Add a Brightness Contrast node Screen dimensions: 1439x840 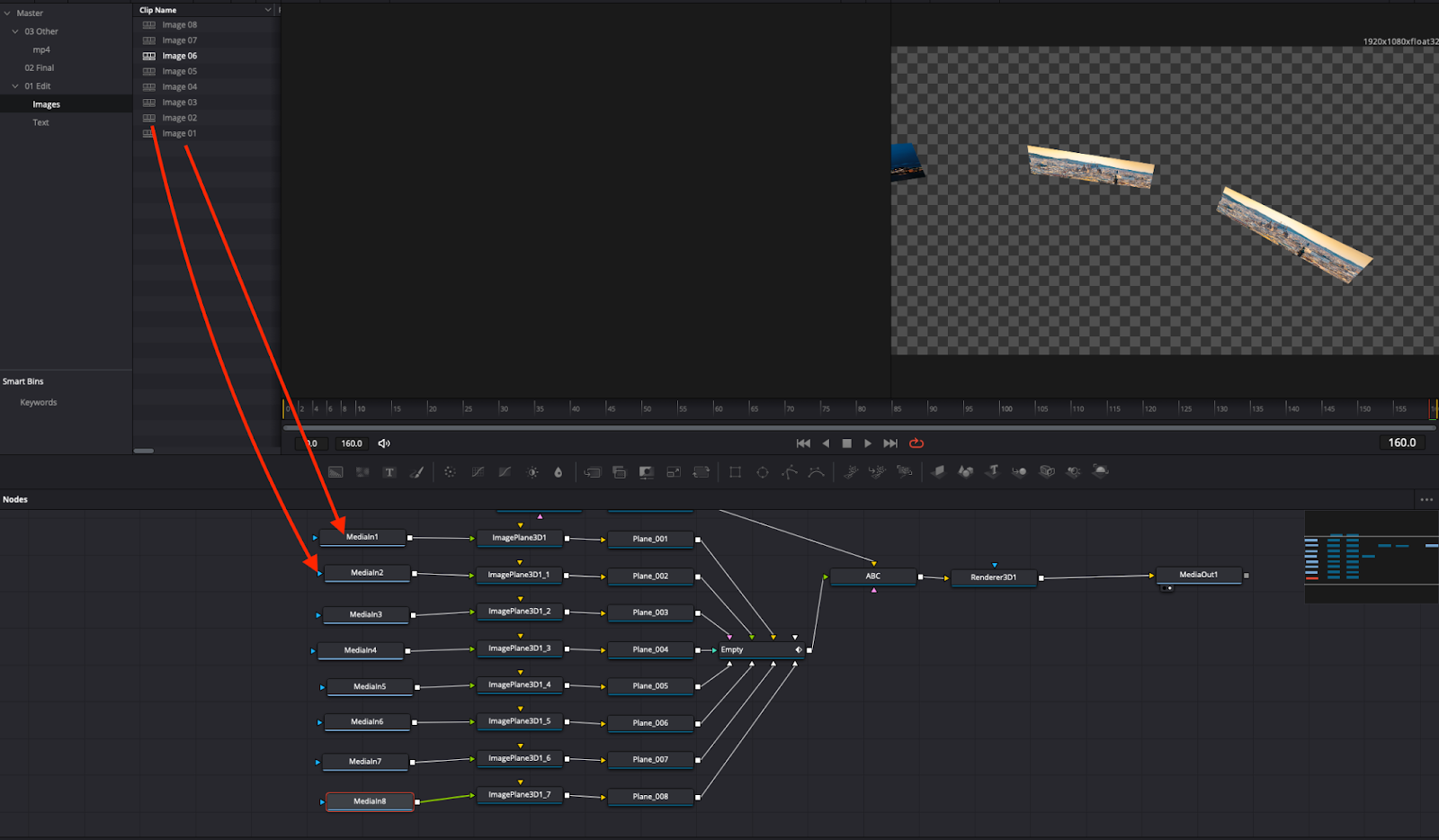pos(532,472)
